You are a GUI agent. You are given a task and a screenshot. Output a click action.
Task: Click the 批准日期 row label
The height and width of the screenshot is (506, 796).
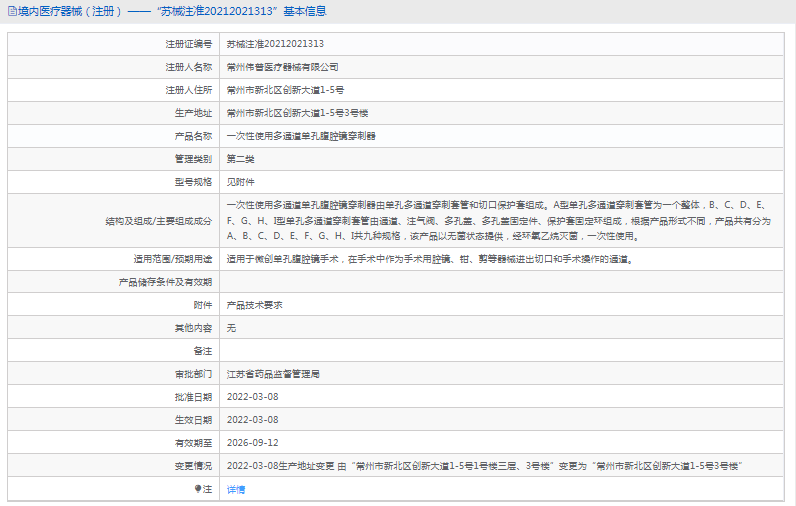pos(193,397)
